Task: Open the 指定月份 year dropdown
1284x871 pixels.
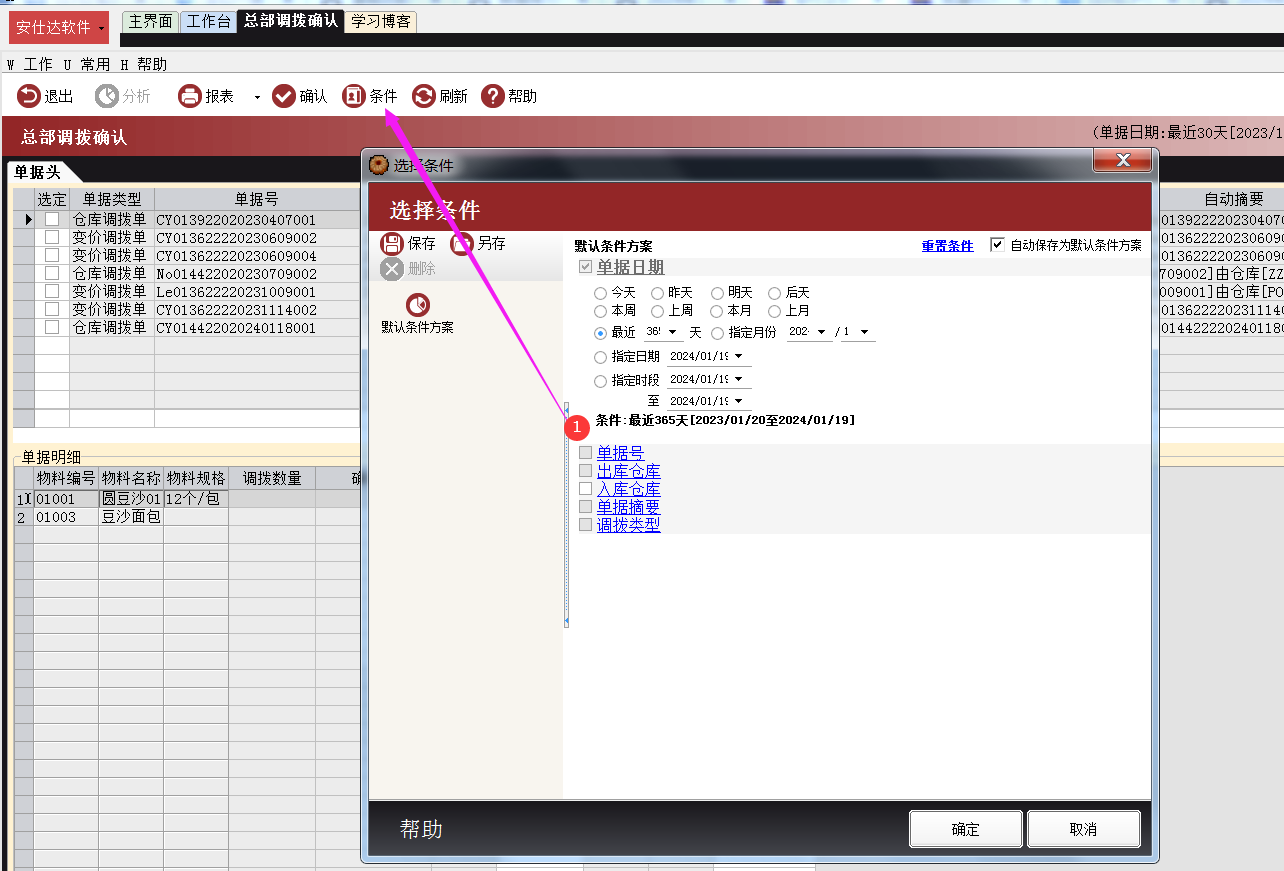Action: (822, 332)
